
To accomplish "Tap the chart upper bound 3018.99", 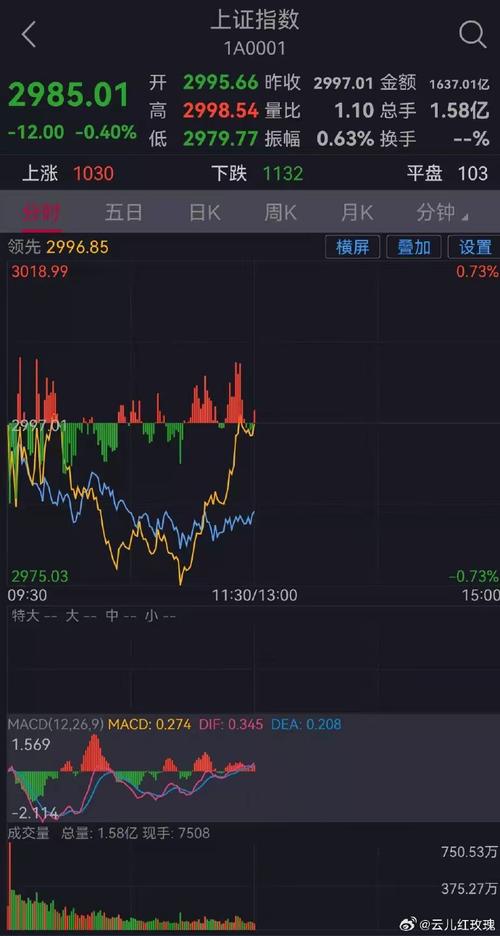I will (x=39, y=272).
